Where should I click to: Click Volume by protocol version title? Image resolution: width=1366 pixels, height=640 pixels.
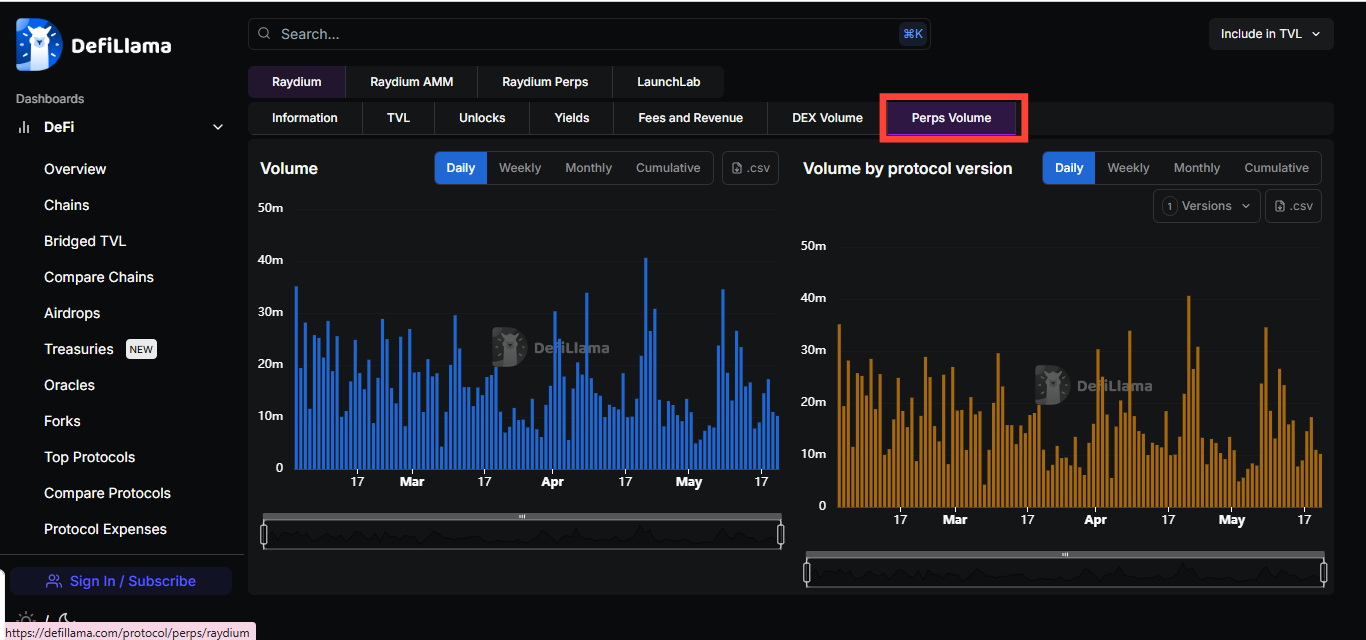908,168
